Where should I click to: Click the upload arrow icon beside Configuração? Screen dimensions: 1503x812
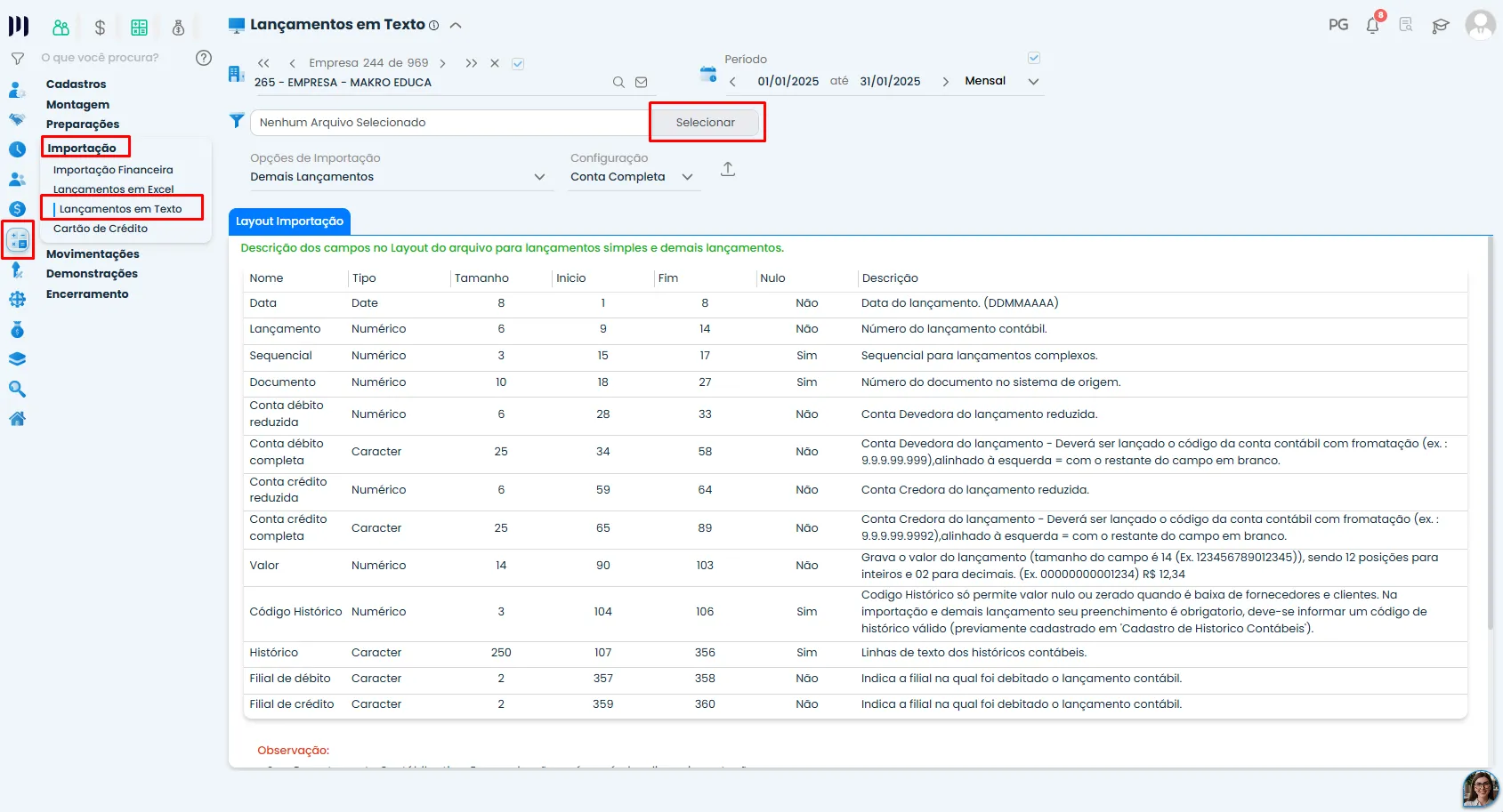pyautogui.click(x=728, y=169)
